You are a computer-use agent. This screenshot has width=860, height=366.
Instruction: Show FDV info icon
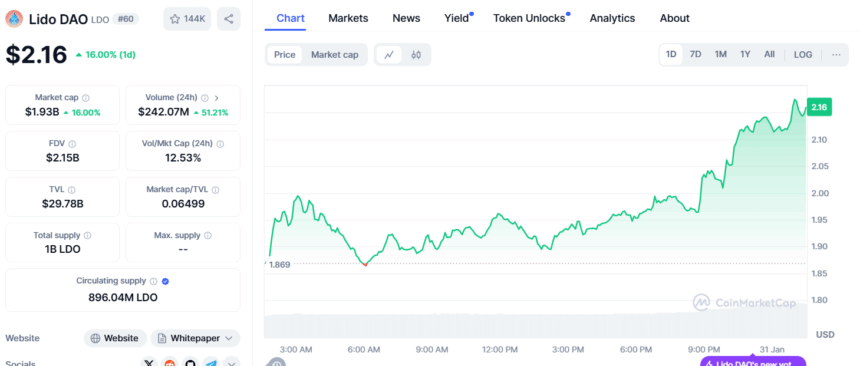[73, 144]
